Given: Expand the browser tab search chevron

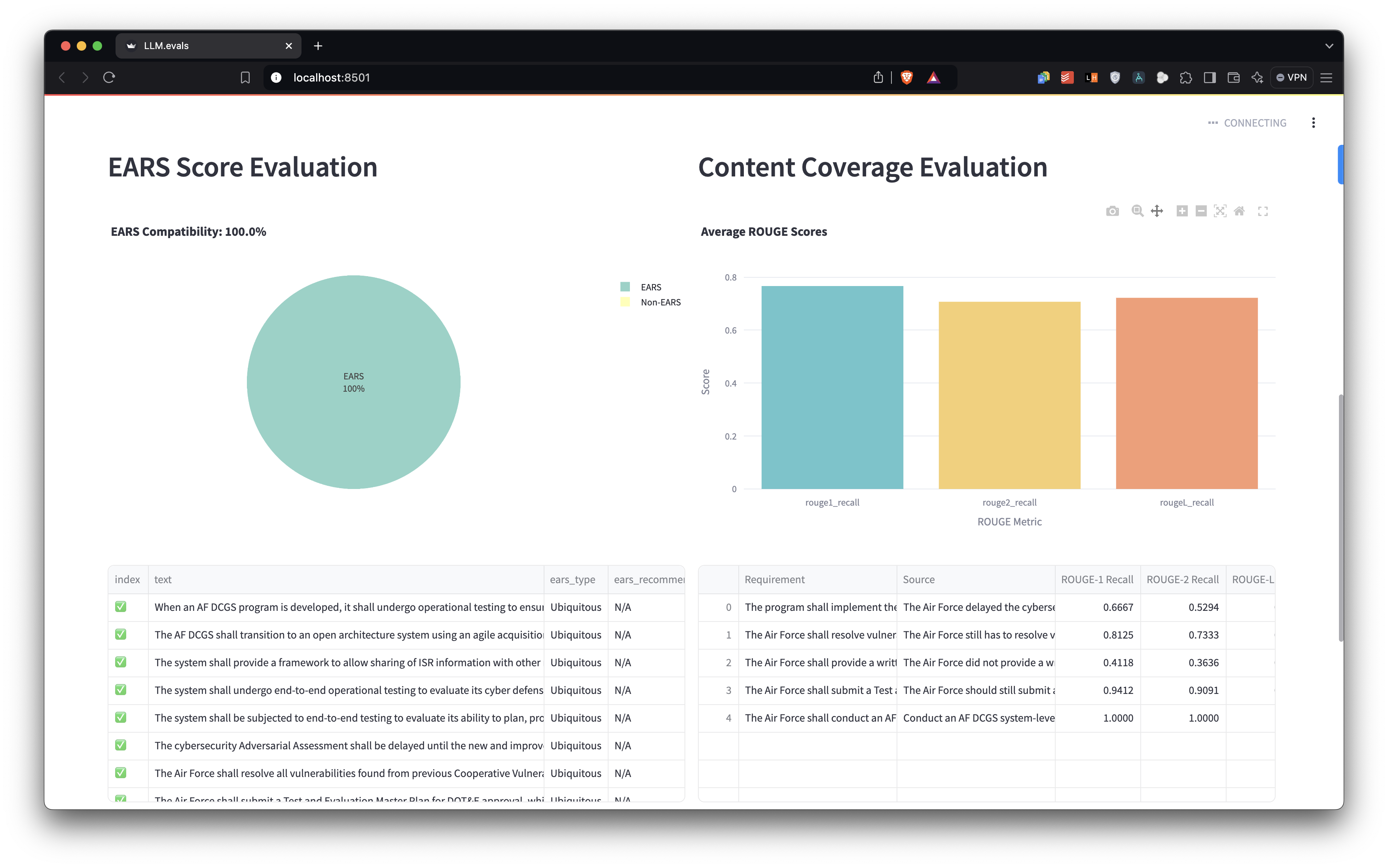Looking at the screenshot, I should [1329, 46].
